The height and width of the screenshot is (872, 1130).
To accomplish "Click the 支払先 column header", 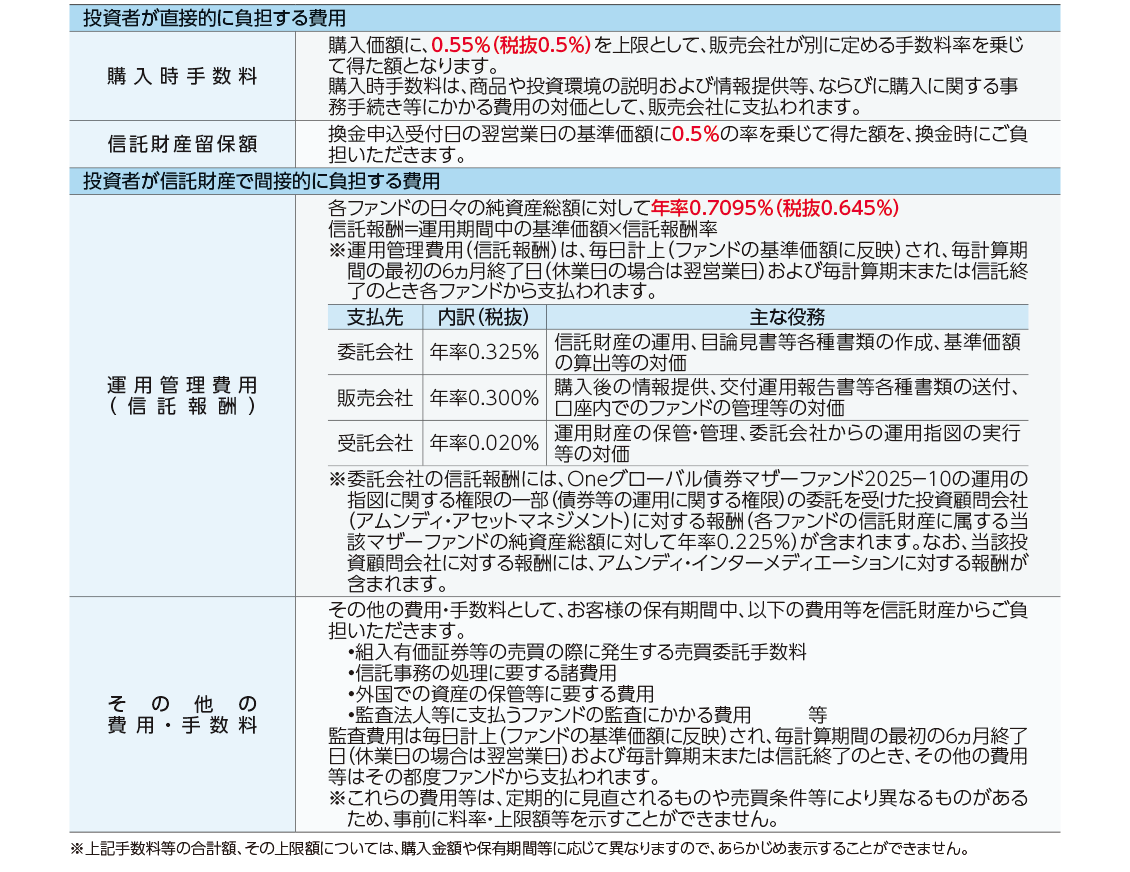I will (375, 318).
